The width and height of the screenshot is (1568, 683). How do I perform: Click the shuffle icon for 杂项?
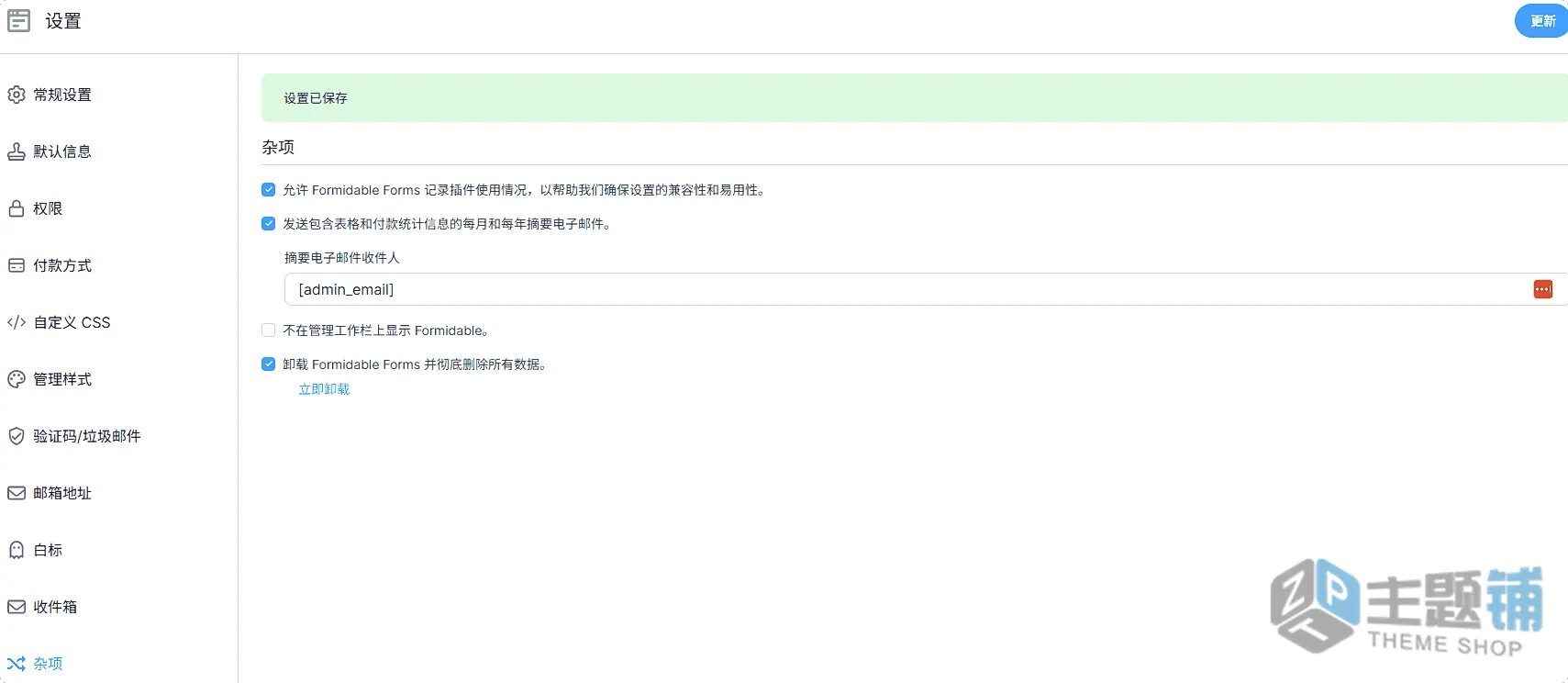click(17, 664)
